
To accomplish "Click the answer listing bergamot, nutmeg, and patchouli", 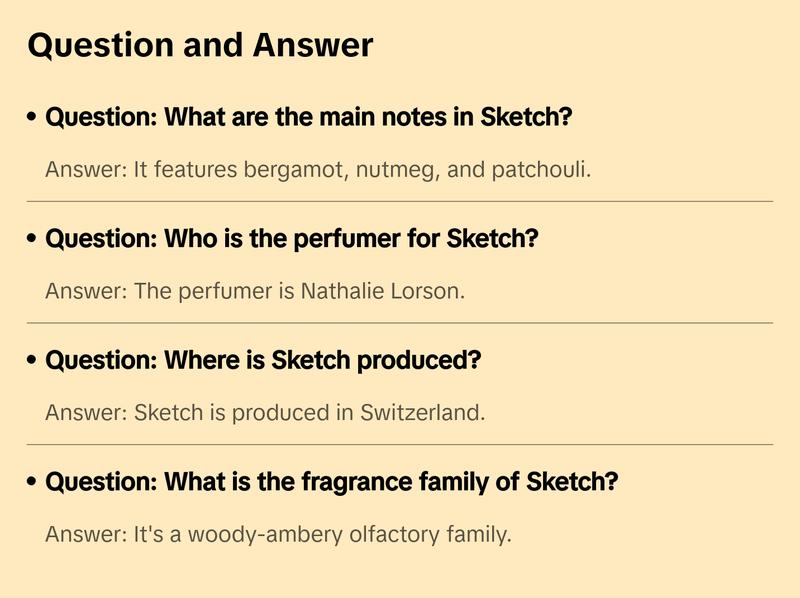I will coord(318,169).
